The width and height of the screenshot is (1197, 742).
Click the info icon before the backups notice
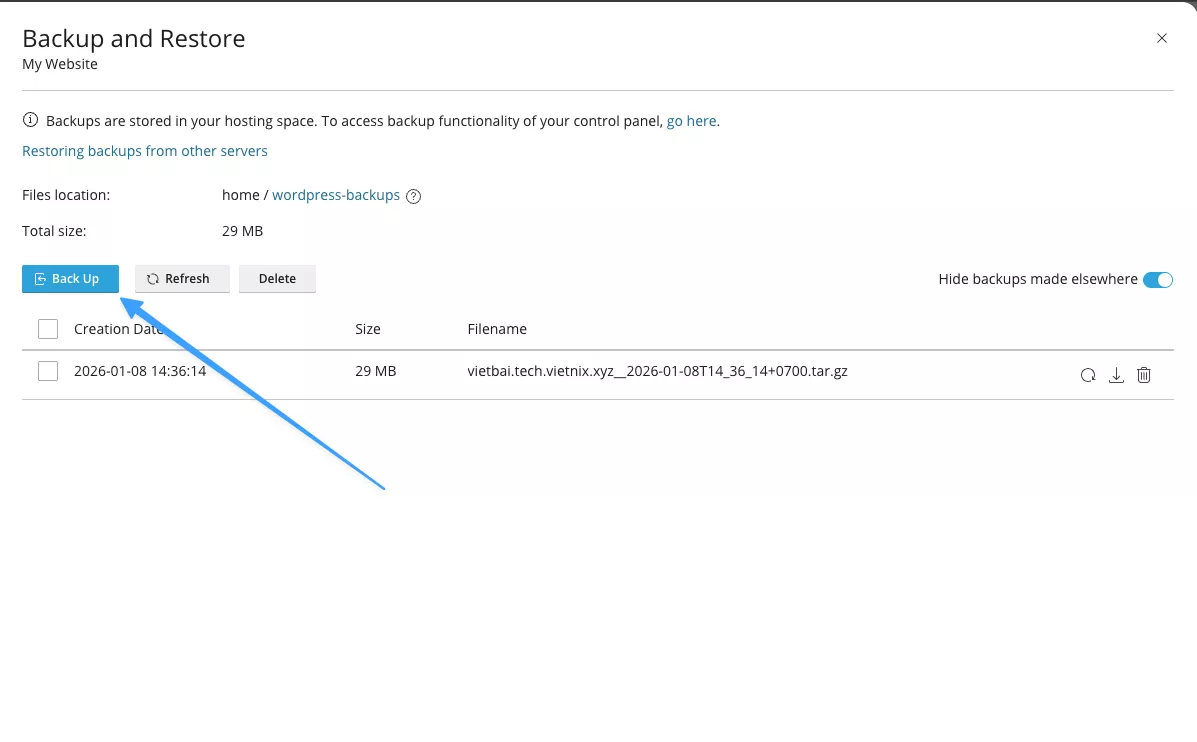(28, 120)
